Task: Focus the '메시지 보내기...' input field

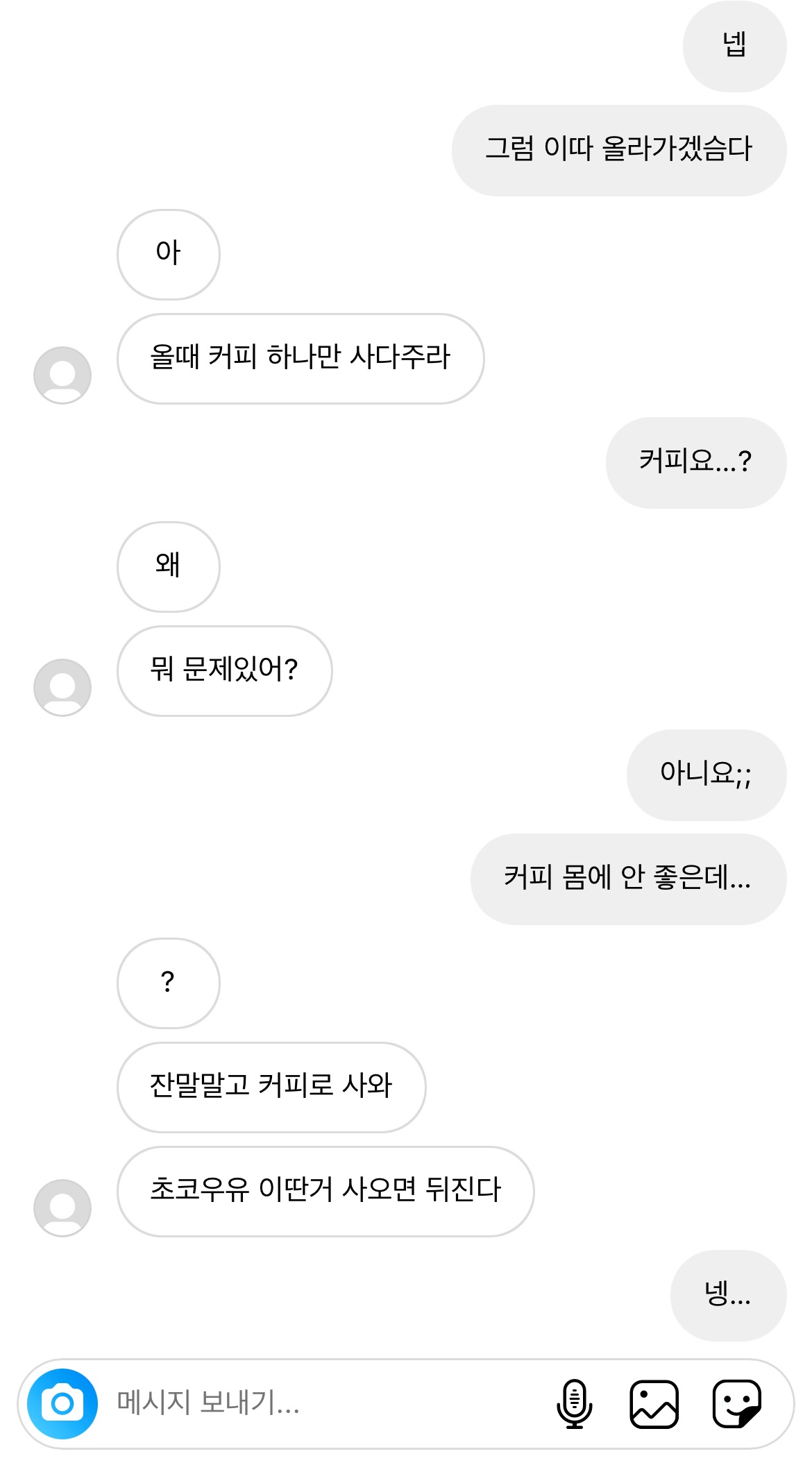Action: coord(312,1403)
